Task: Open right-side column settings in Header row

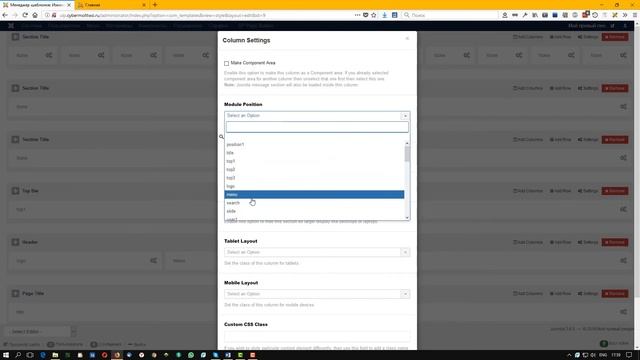Action: click(x=623, y=260)
